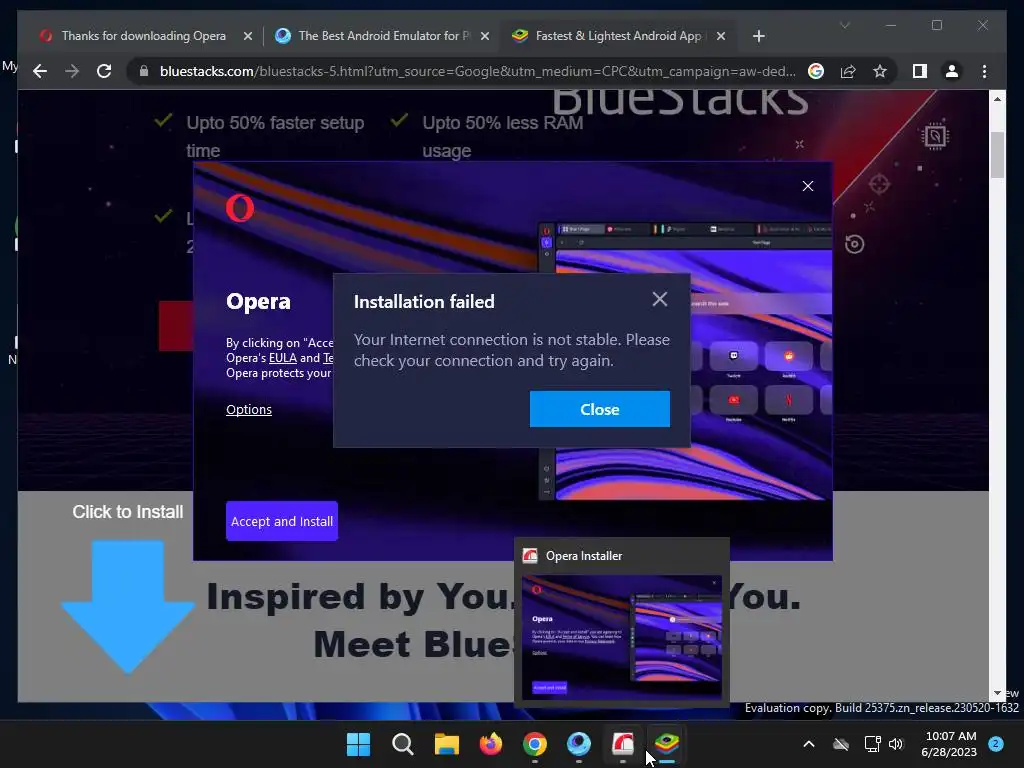Screen dimensions: 1024x768
Task: Toggle the Chrome side panel
Action: pyautogui.click(x=920, y=71)
